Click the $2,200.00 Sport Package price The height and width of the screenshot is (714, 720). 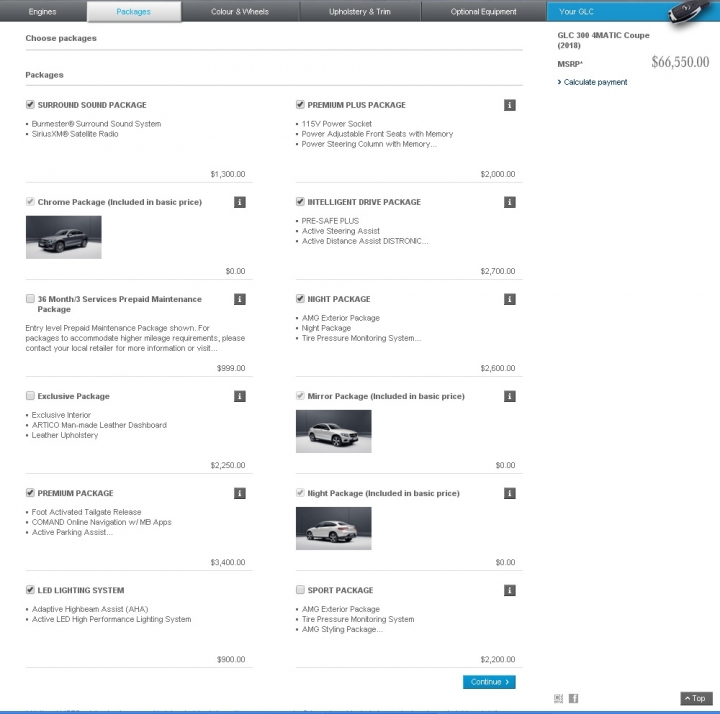tap(498, 659)
